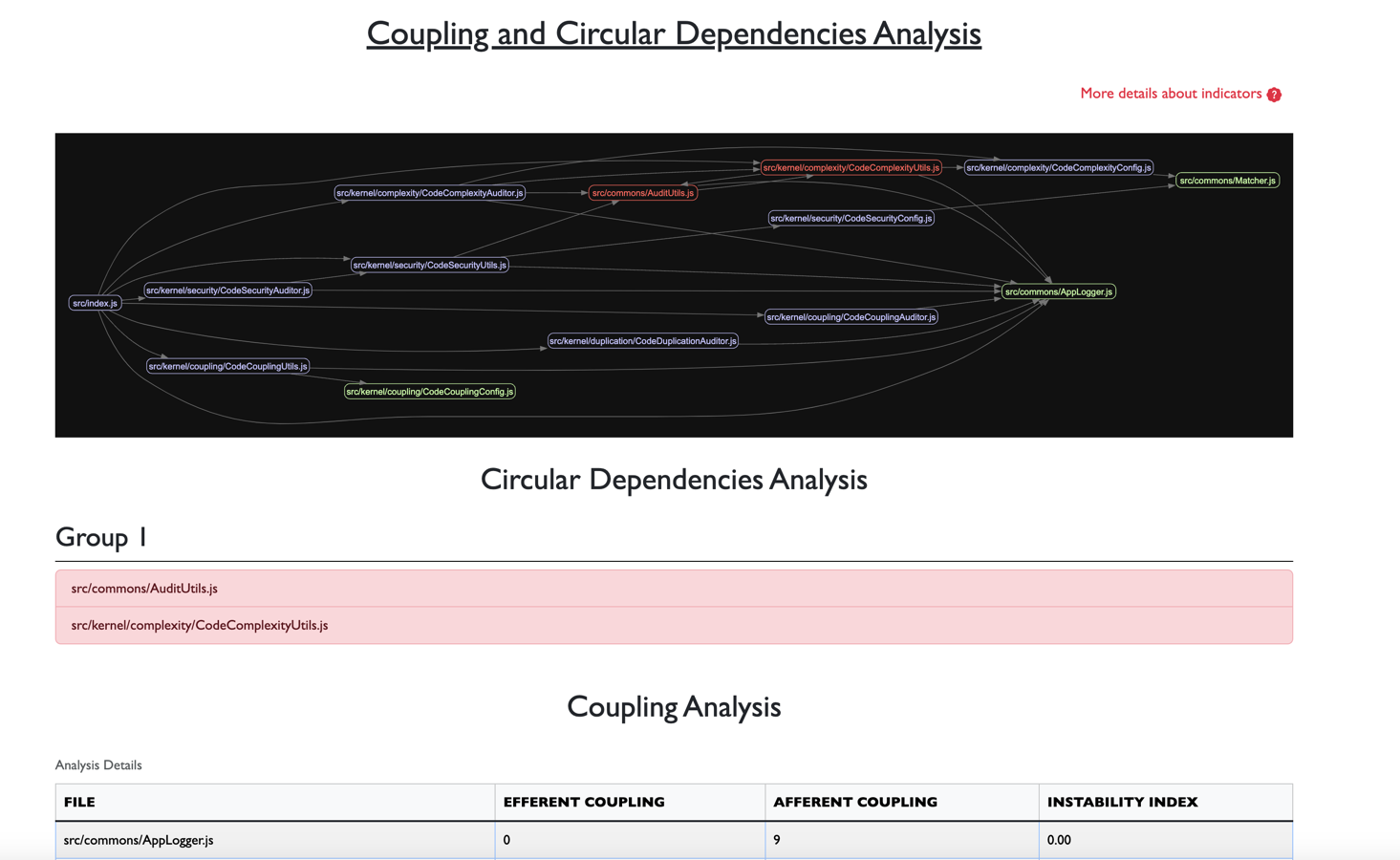Click the EFFERENT COUPLING column header
This screenshot has width=1400, height=860.
[x=630, y=802]
